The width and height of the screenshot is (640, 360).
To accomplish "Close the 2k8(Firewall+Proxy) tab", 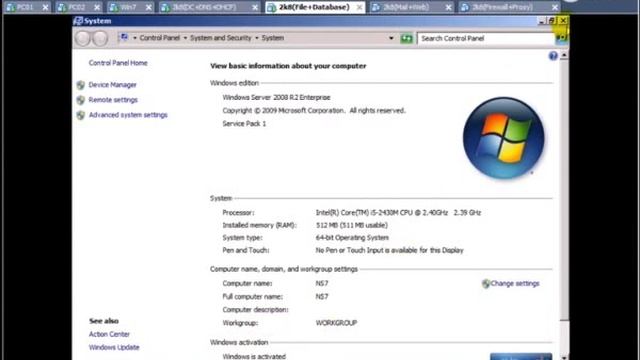I will click(x=555, y=7).
